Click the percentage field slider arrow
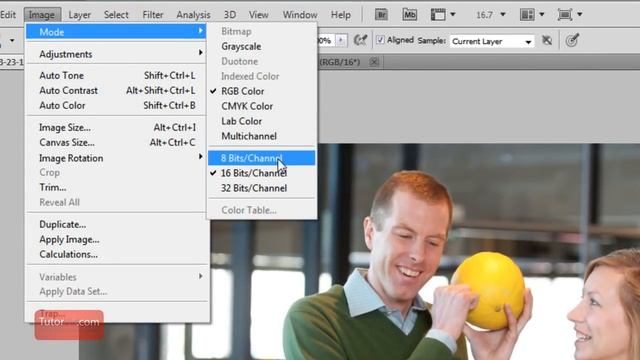 point(341,40)
